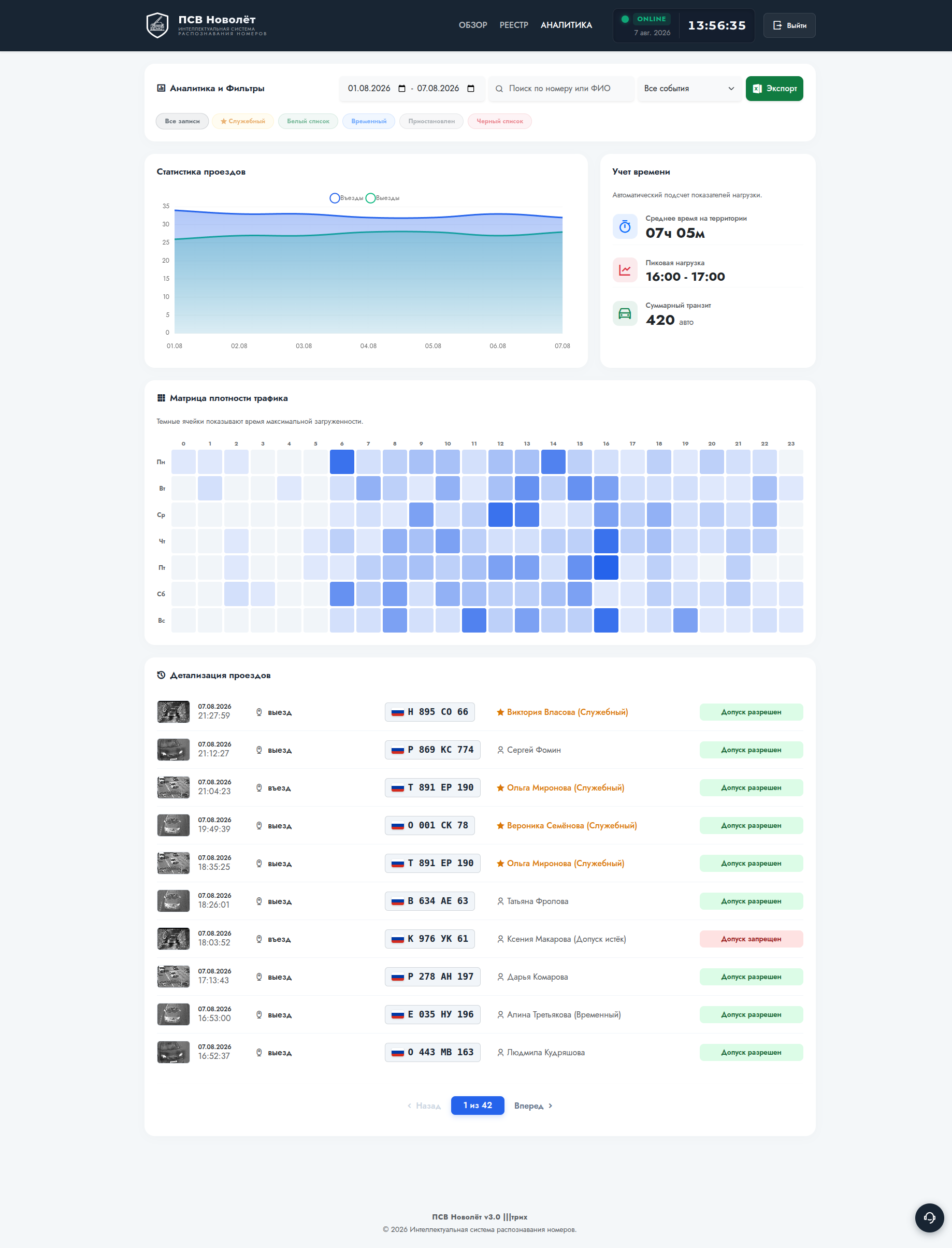Click person icon beside Дарья Комарова
The width and height of the screenshot is (952, 1248).
500,977
